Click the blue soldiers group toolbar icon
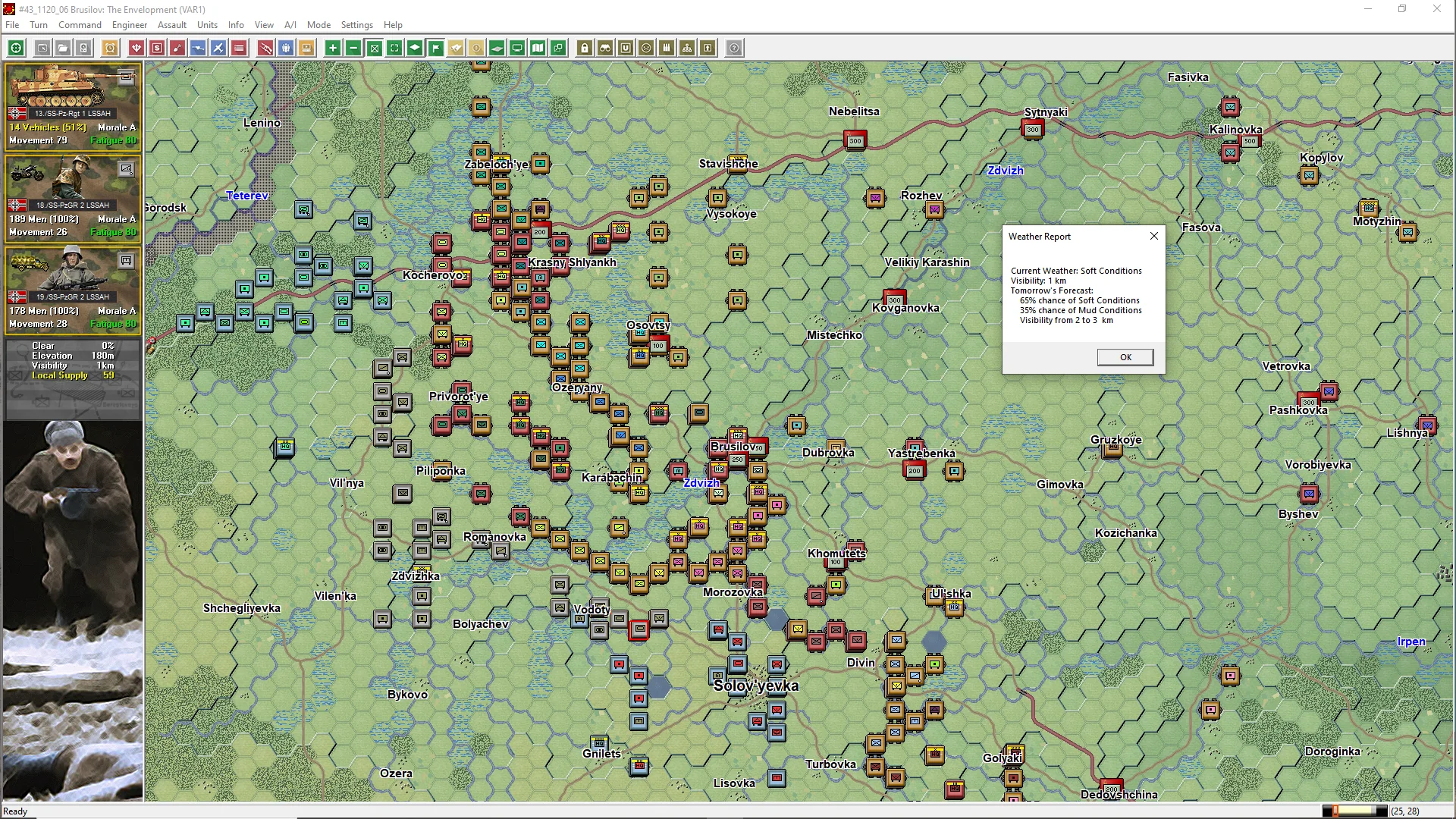Viewport: 1456px width, 819px height. [x=286, y=48]
